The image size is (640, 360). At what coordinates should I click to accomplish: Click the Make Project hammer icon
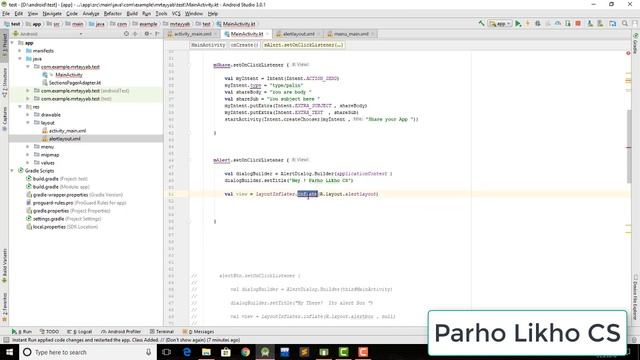point(482,24)
